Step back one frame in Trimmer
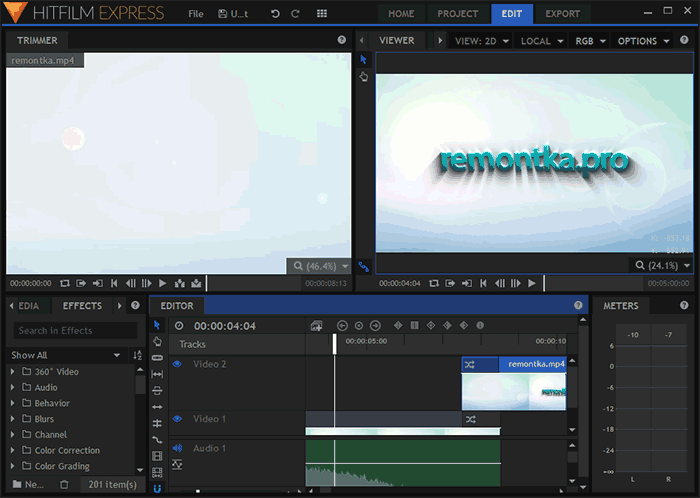The width and height of the screenshot is (700, 498). [130, 283]
